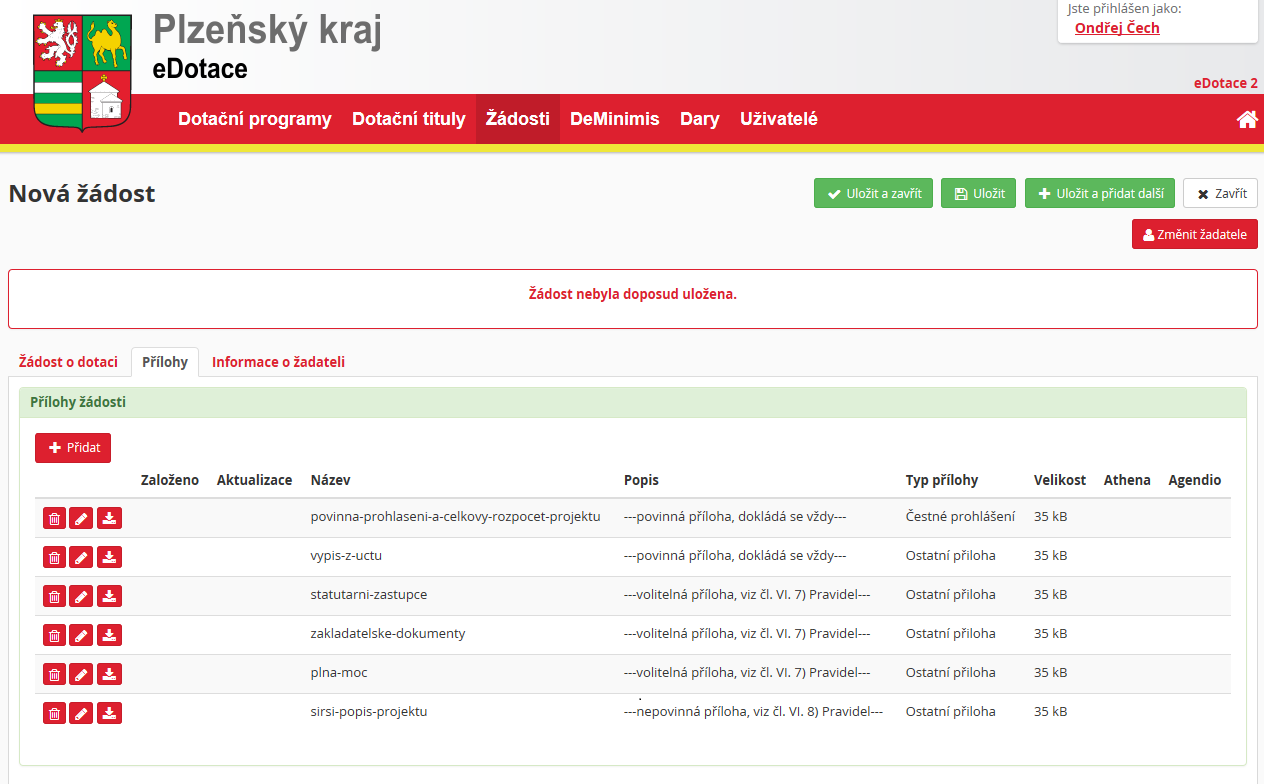Edit the povinna-prohlaseni attachment row
Image resolution: width=1264 pixels, height=784 pixels.
click(82, 518)
